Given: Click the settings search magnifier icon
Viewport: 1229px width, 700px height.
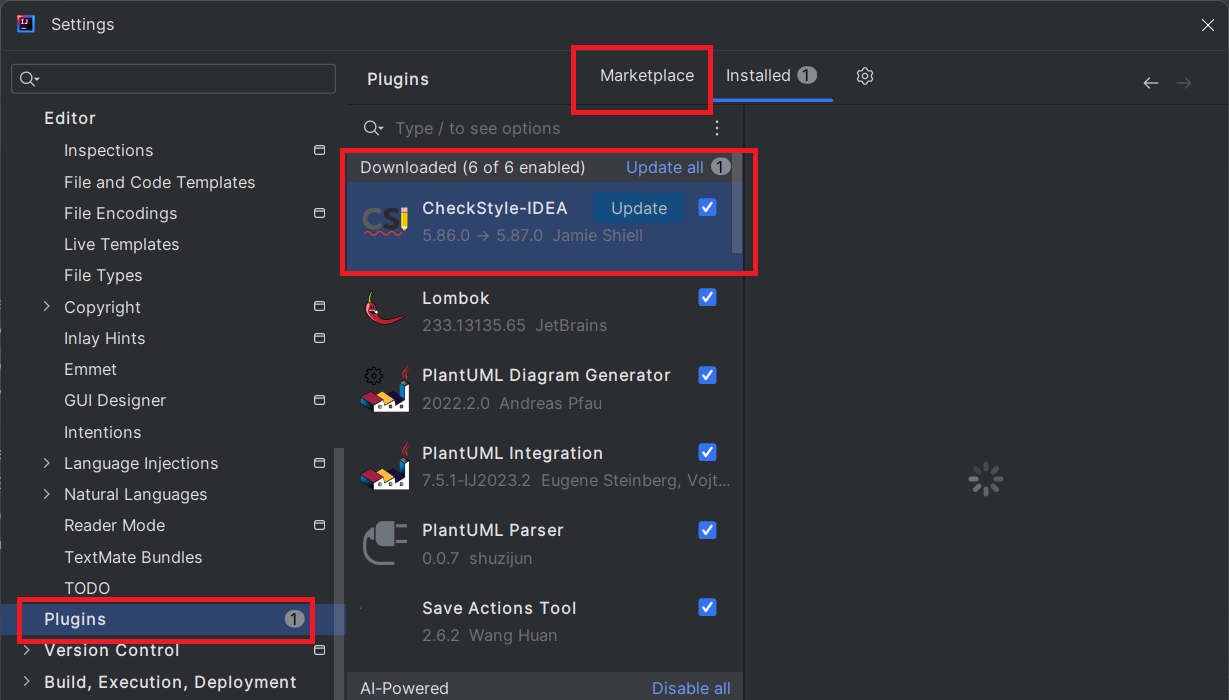Looking at the screenshot, I should (29, 79).
